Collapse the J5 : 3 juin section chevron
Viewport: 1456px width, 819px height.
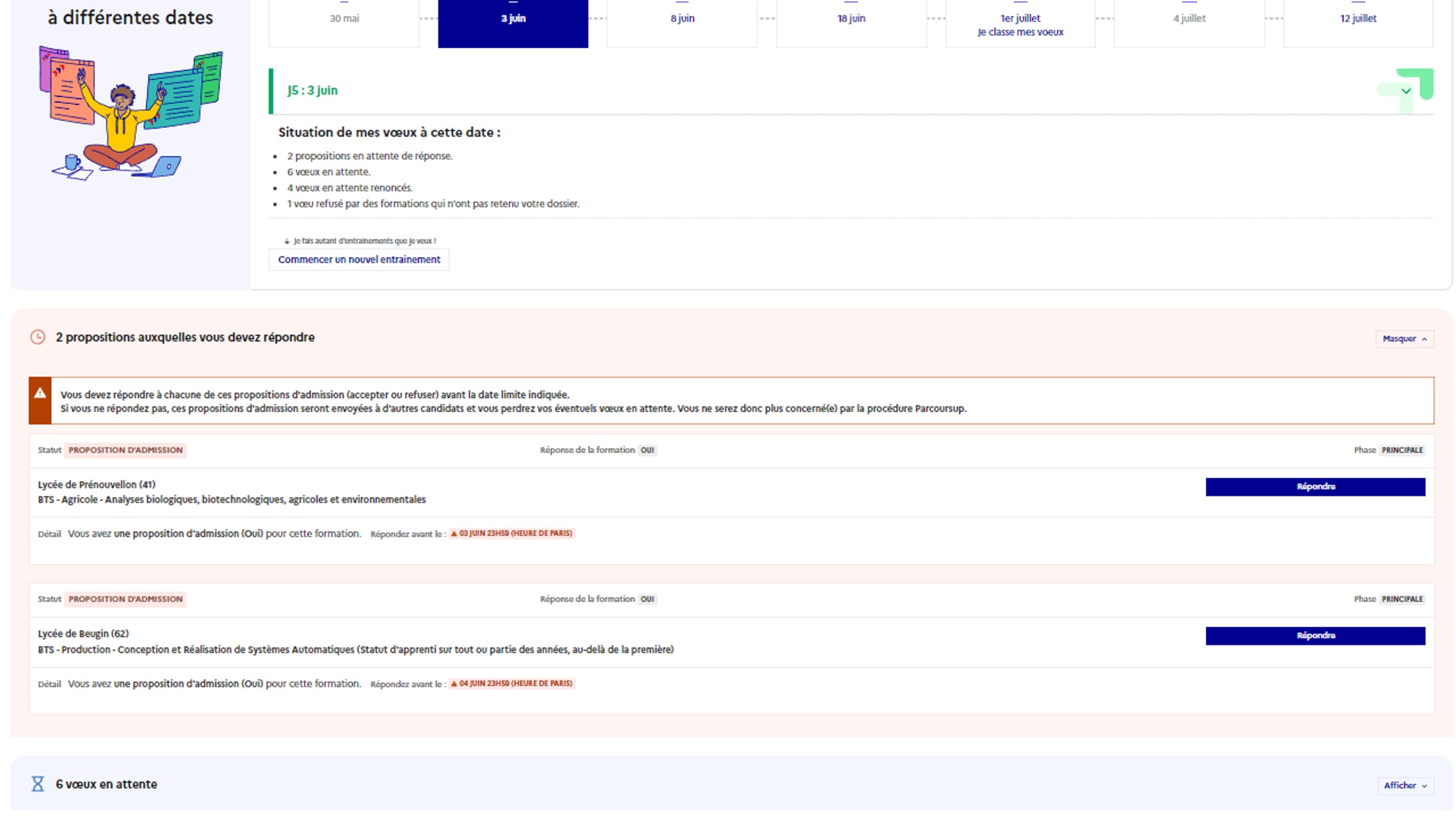pos(1406,91)
